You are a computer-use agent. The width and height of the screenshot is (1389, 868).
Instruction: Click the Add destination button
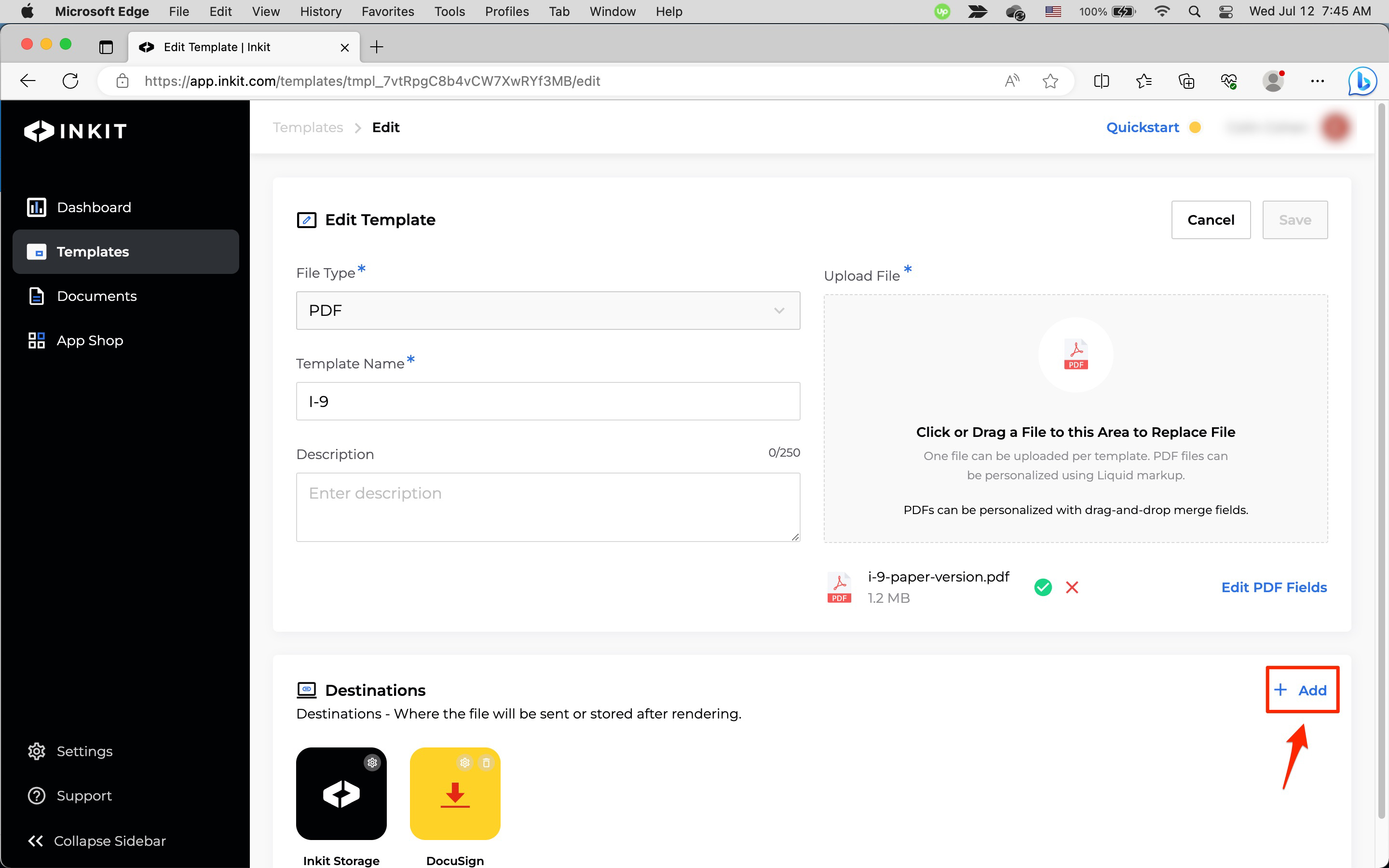click(x=1301, y=690)
